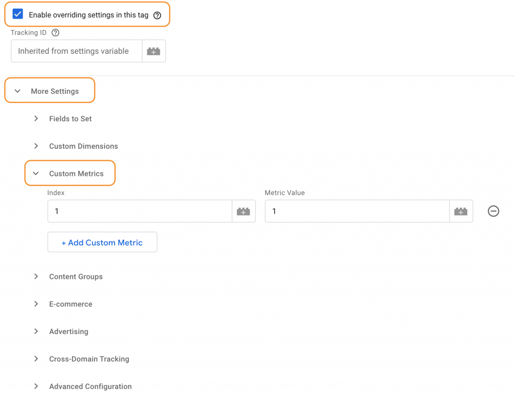Click Add Custom Metric button
515x401 pixels.
[102, 242]
